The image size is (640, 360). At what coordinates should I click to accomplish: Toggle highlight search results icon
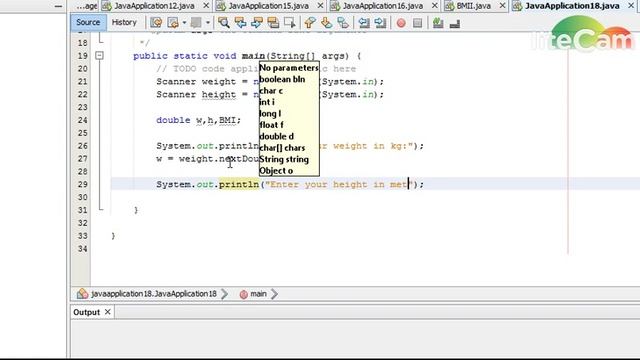(273, 23)
